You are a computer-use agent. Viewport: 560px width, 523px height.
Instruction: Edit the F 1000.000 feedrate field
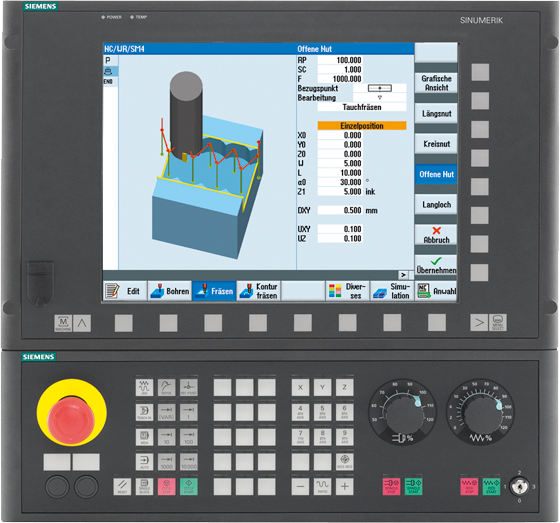[340, 79]
